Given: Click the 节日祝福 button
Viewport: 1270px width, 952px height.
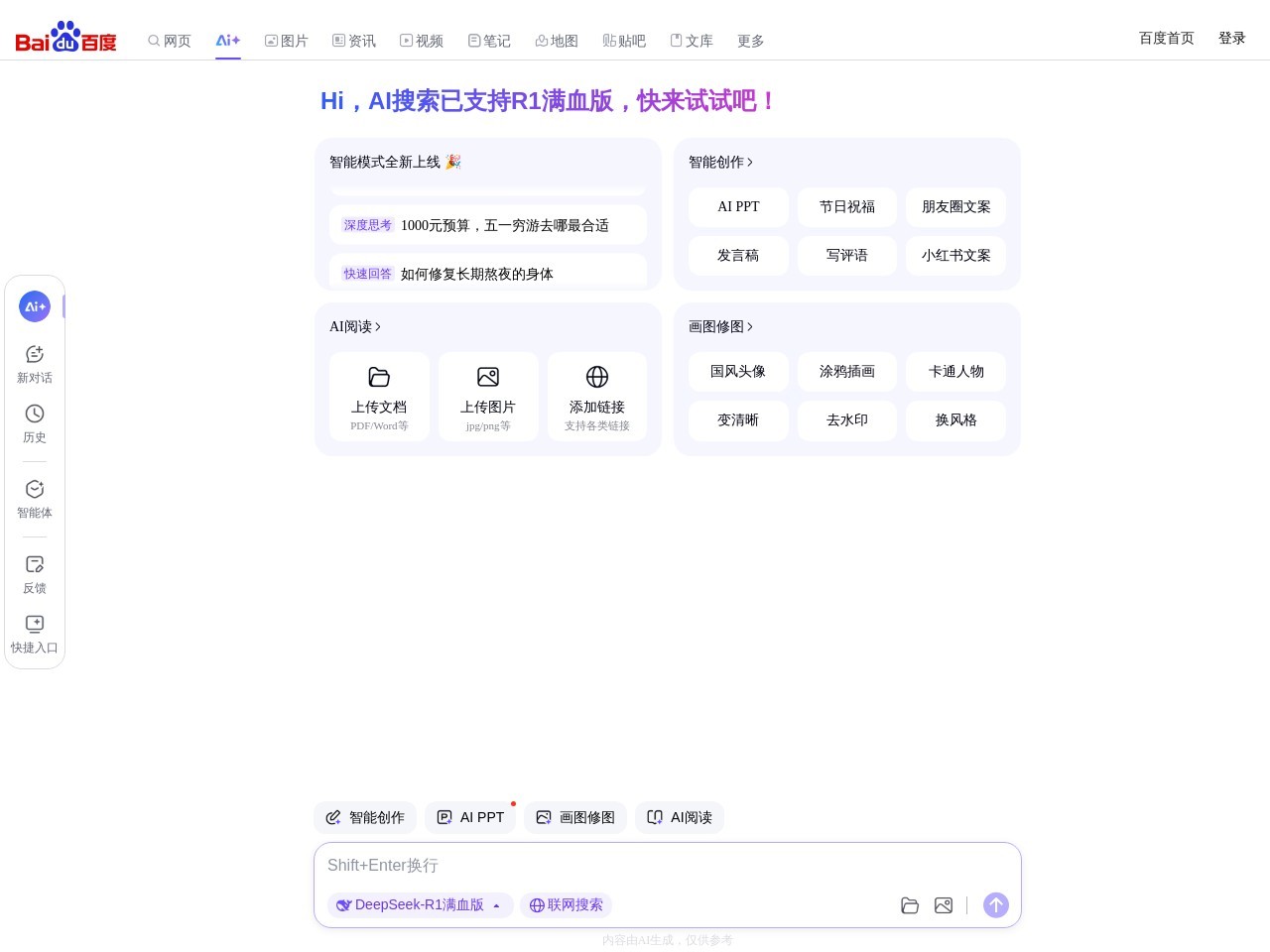Looking at the screenshot, I should point(847,207).
